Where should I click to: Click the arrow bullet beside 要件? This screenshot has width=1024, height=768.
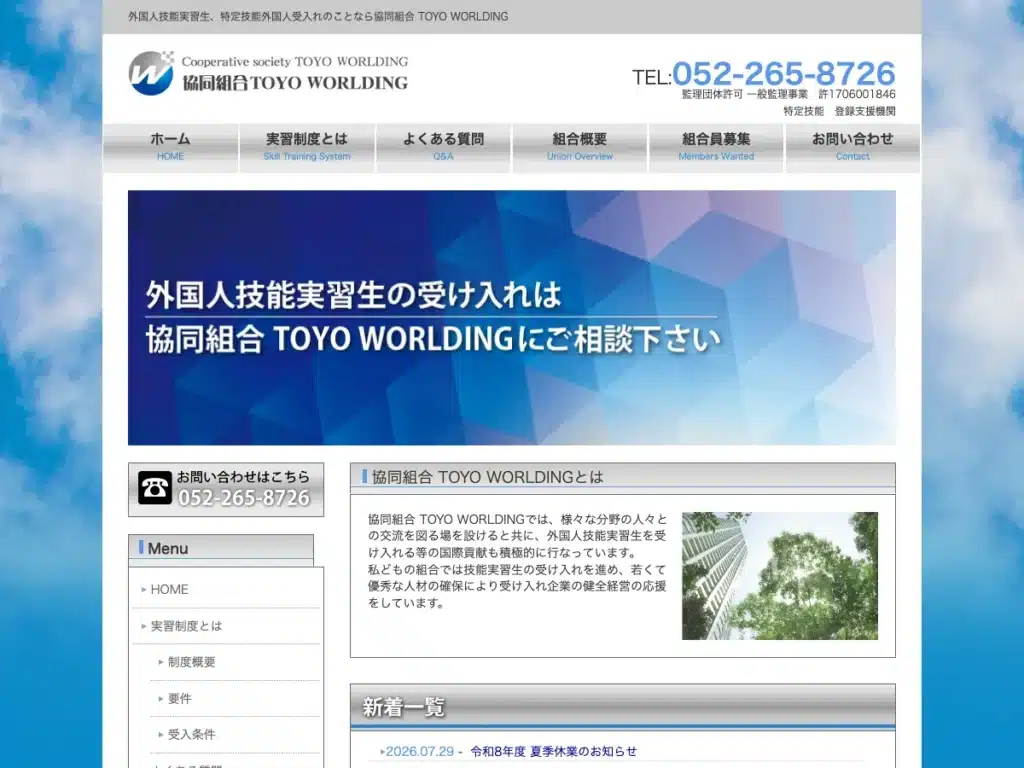click(161, 699)
